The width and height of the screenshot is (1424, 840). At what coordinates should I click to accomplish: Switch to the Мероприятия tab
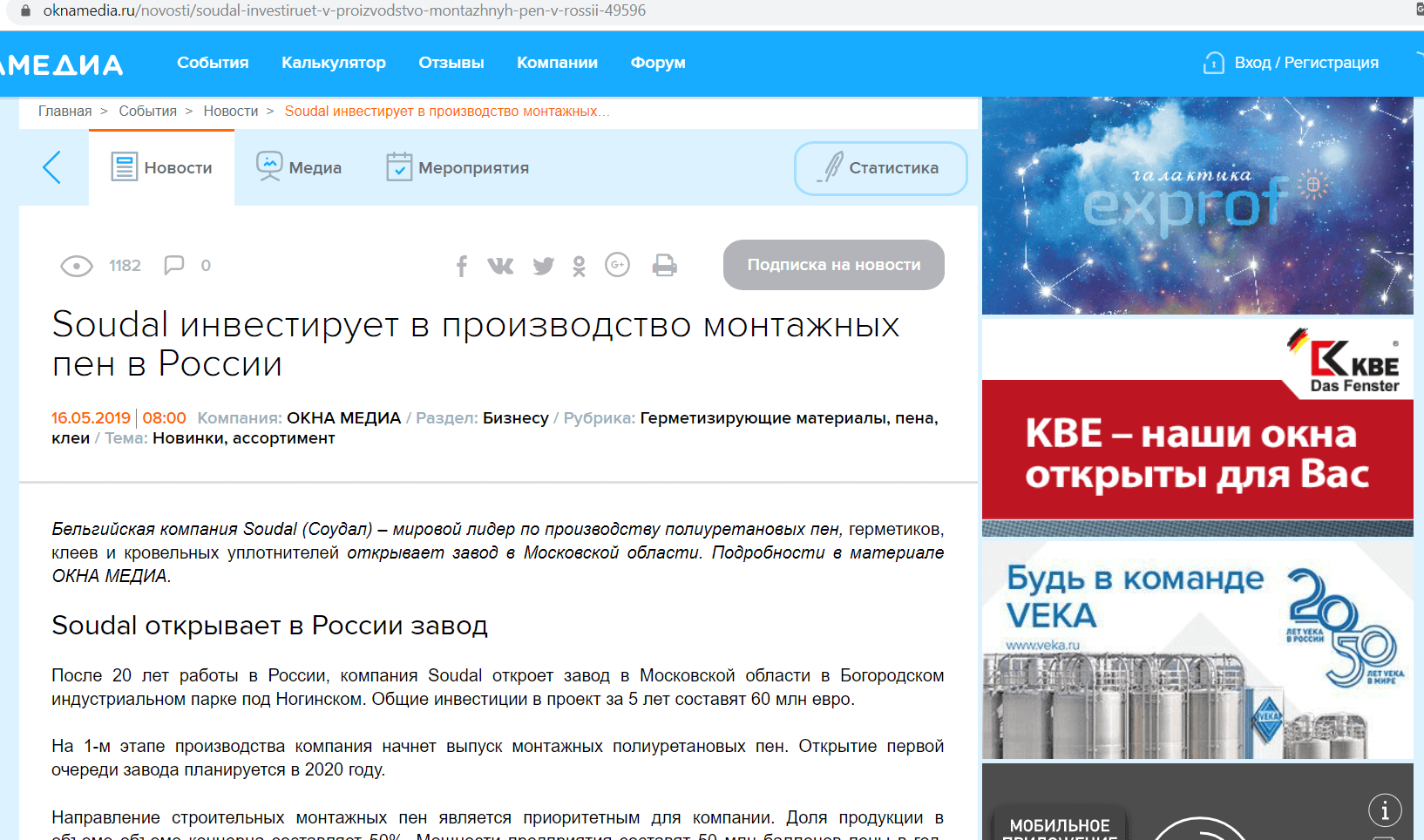(x=458, y=167)
